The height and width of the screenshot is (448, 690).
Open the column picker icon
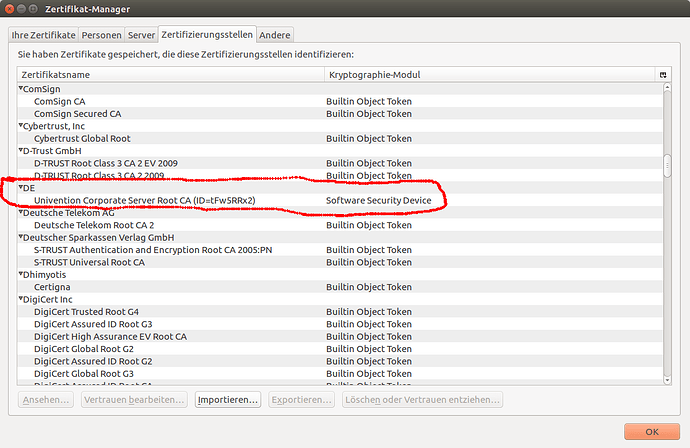point(662,75)
